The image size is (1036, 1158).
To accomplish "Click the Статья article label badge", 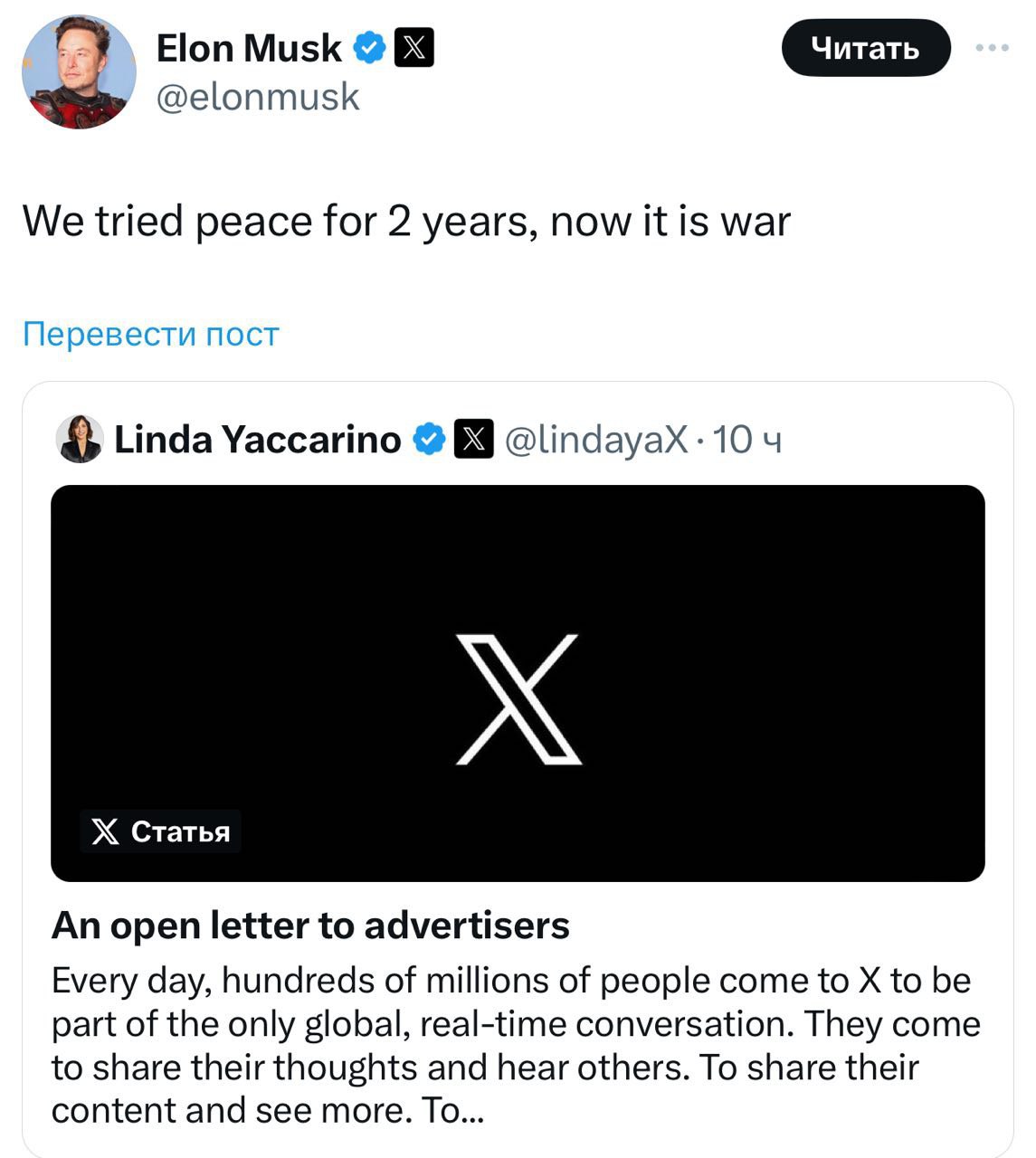I will (x=161, y=831).
